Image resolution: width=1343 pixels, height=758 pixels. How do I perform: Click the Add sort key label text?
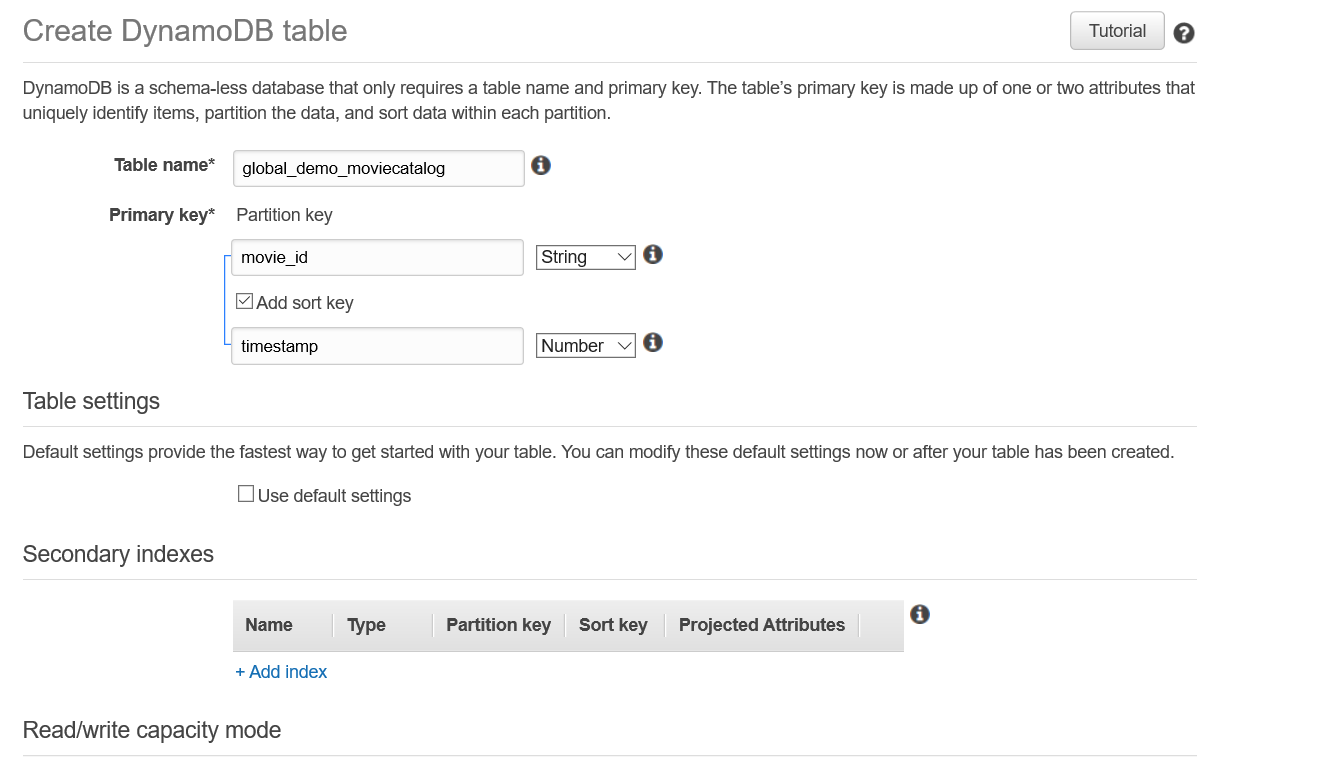(305, 303)
